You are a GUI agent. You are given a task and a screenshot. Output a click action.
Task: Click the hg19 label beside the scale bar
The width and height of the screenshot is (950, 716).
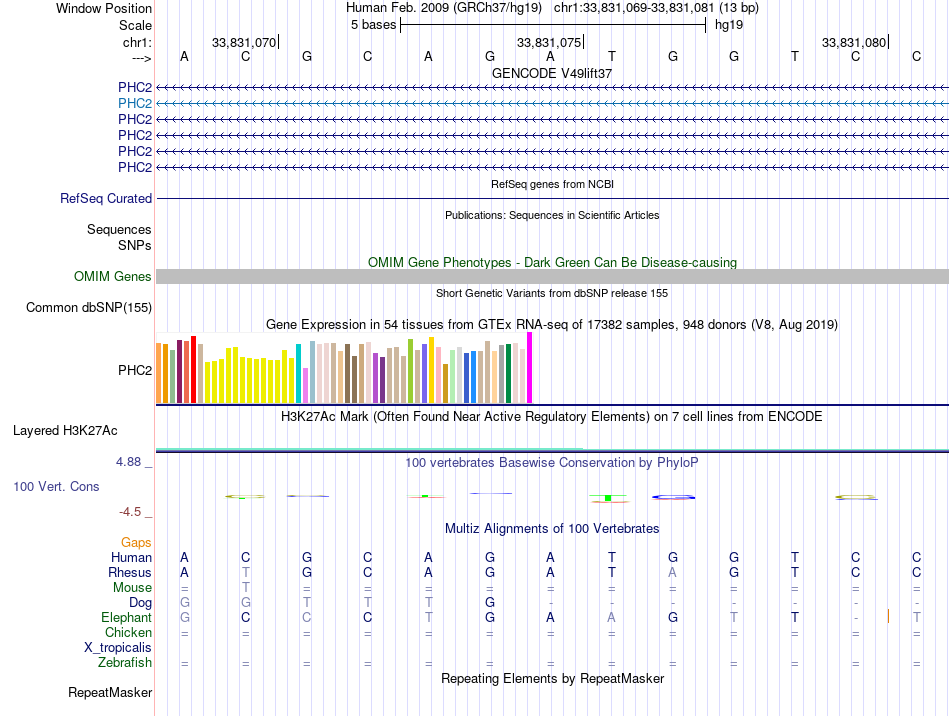coord(729,25)
